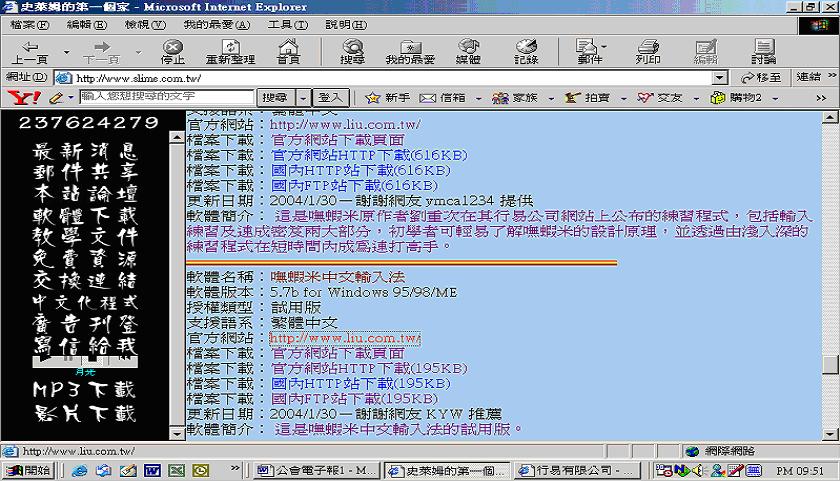This screenshot has width=840, height=481.
Task: Launch Internet Explorer from quick launch
Action: [79, 471]
